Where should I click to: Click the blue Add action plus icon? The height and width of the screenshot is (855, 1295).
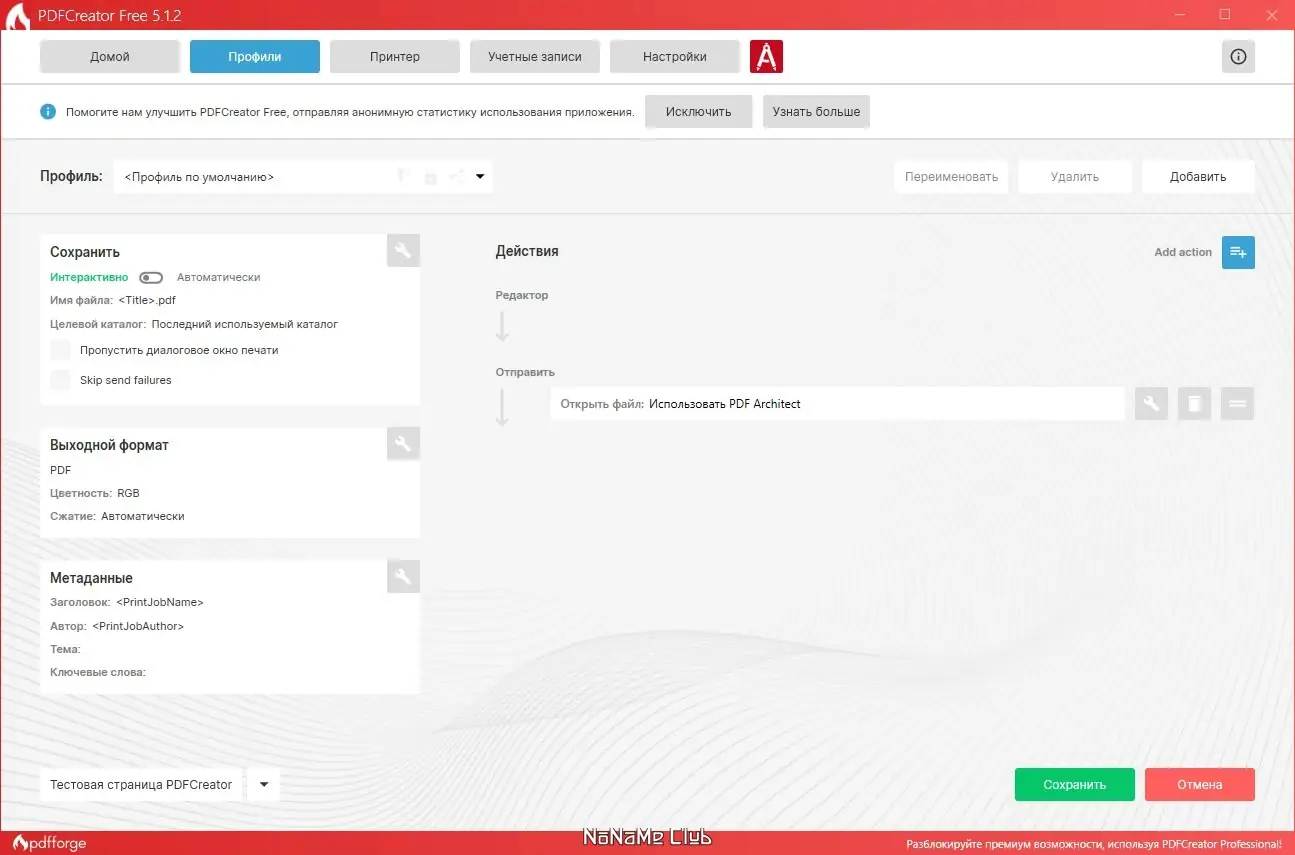tap(1238, 252)
